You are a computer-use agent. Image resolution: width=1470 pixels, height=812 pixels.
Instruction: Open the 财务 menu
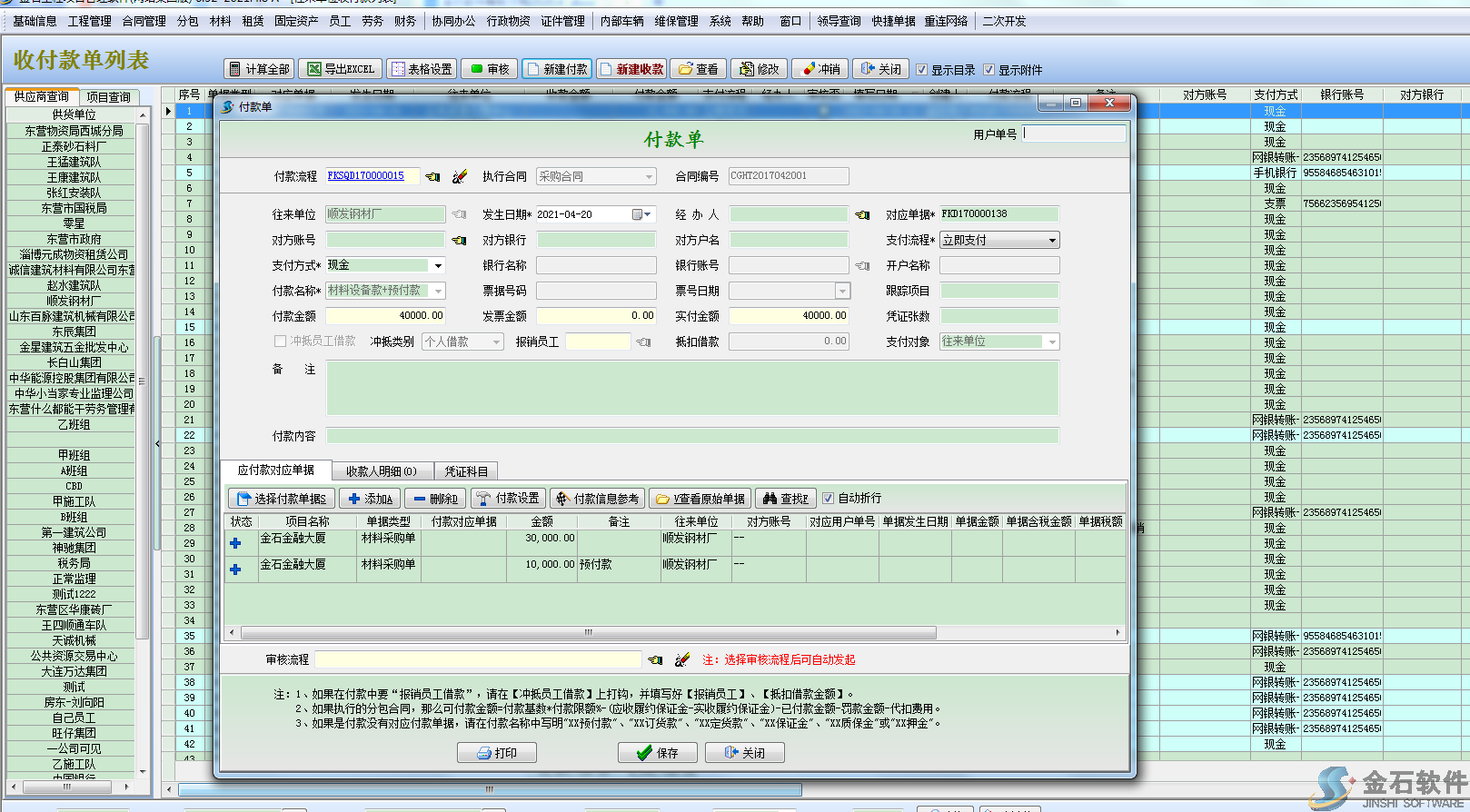405,21
